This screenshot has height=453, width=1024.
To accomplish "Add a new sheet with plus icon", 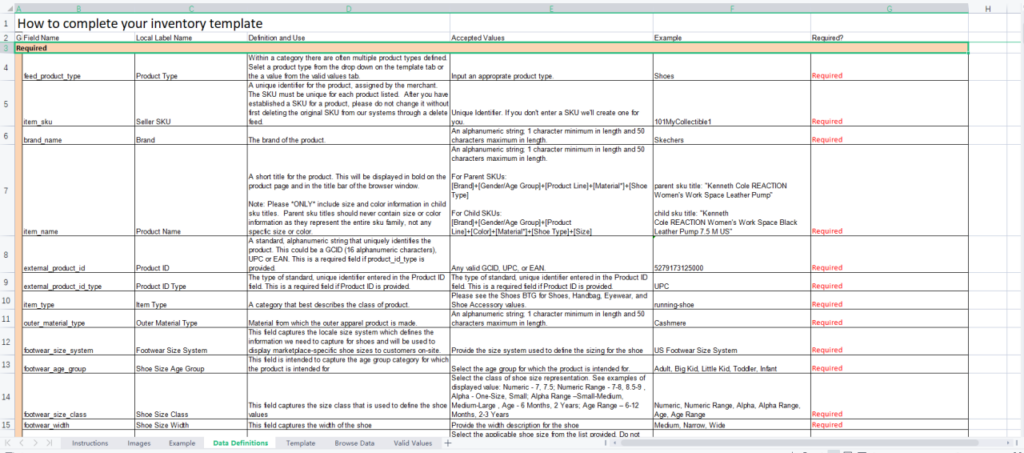I will click(448, 443).
